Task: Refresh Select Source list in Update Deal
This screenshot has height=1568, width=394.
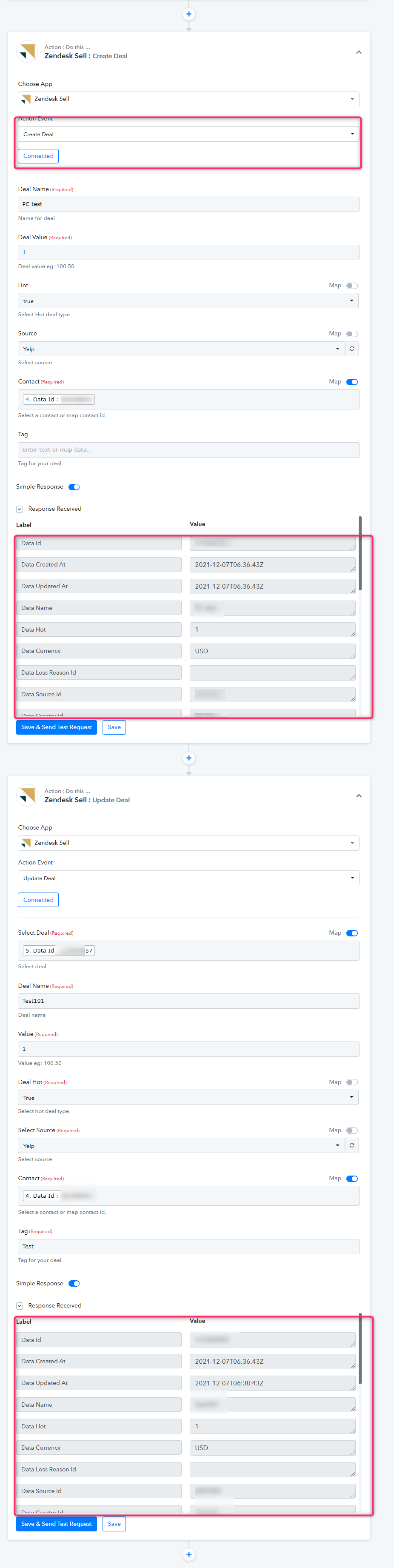Action: click(x=352, y=1145)
